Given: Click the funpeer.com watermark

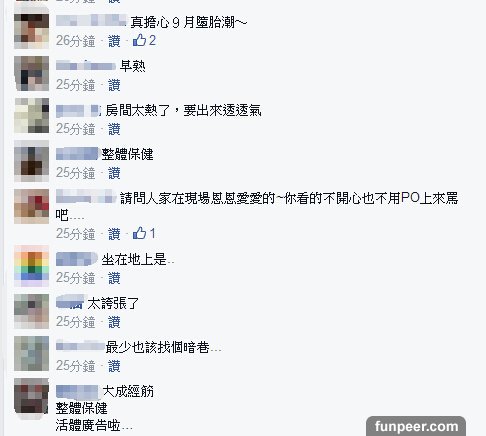Looking at the screenshot, I should click(416, 426).
